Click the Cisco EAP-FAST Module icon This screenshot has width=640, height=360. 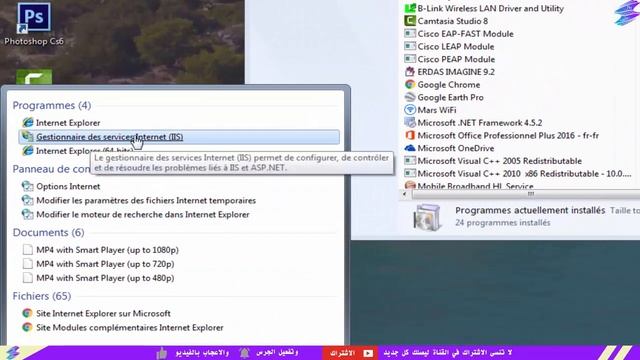410,33
